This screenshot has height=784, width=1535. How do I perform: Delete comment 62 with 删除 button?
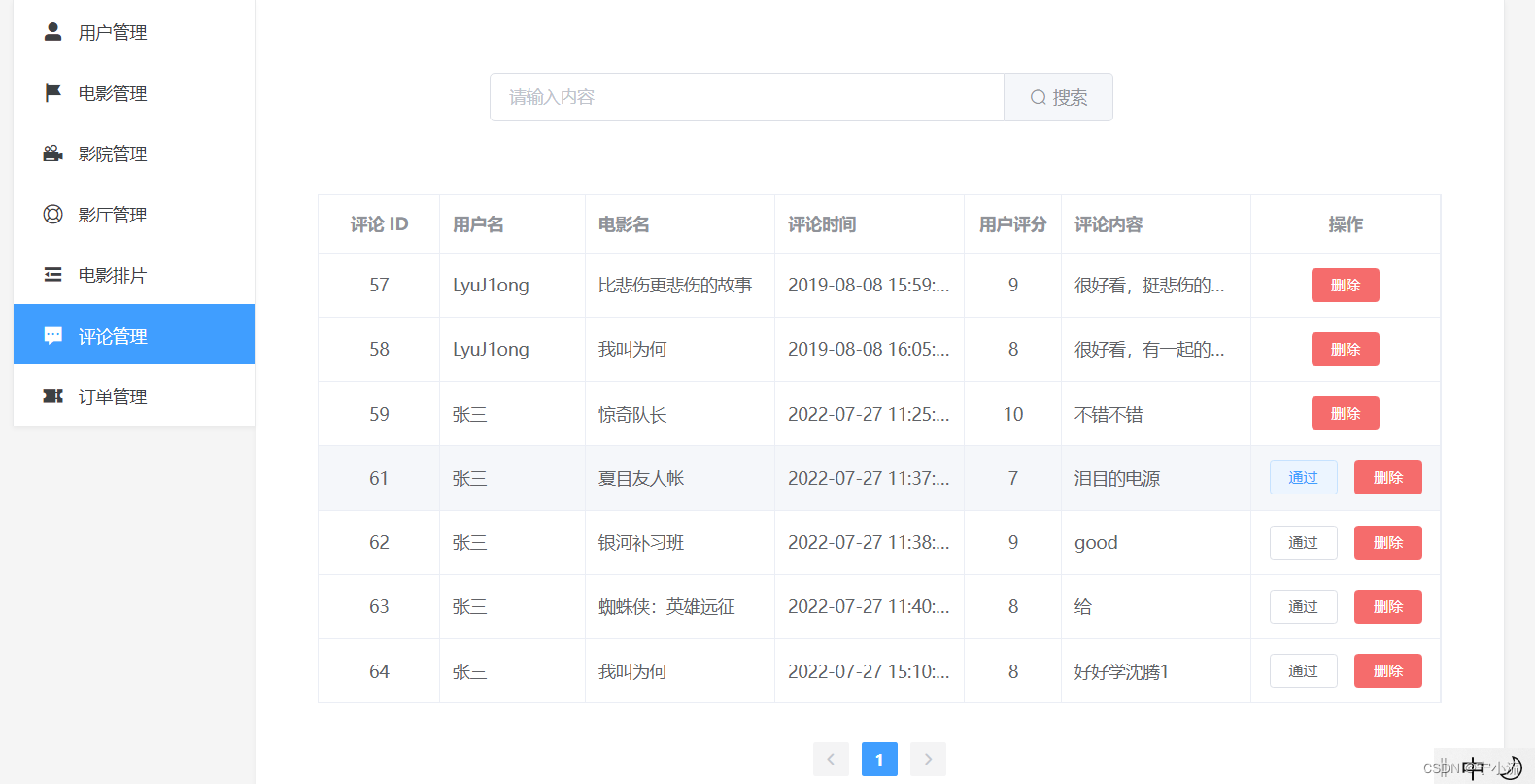[x=1388, y=542]
